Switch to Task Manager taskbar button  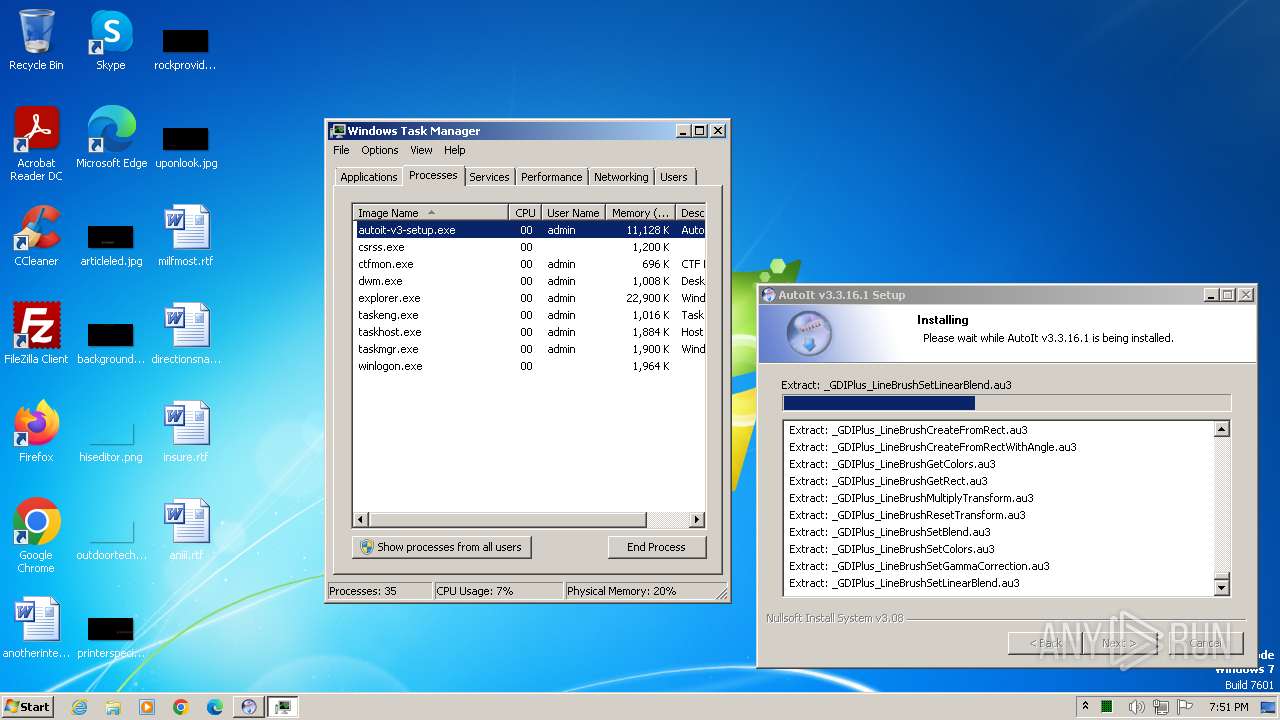[283, 707]
